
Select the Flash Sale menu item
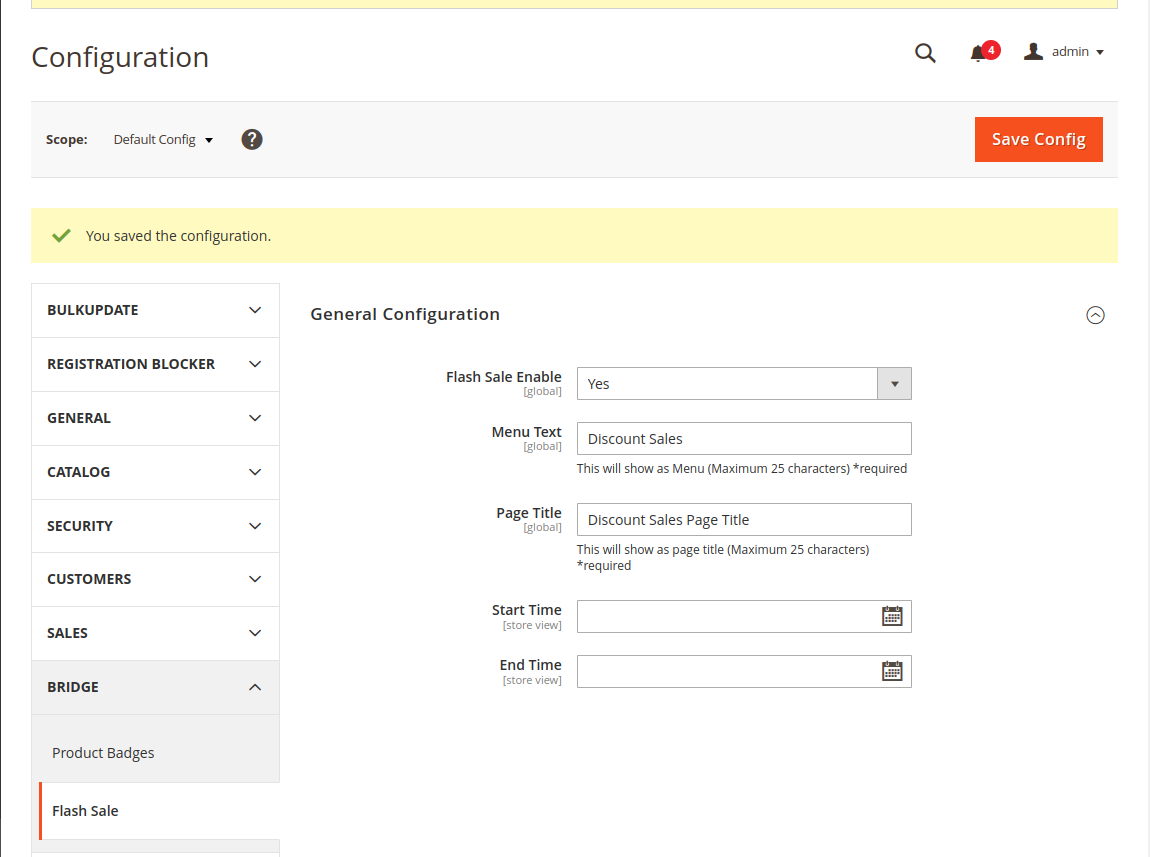coord(85,811)
